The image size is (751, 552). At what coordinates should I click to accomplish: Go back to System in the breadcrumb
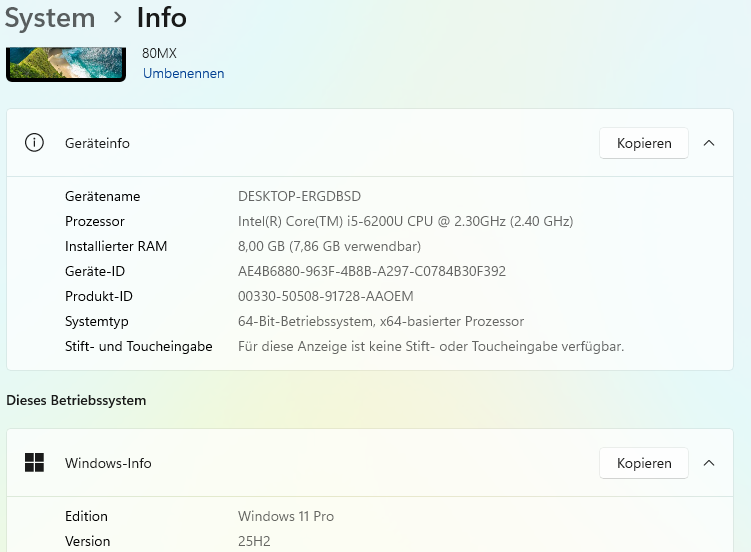pyautogui.click(x=50, y=18)
